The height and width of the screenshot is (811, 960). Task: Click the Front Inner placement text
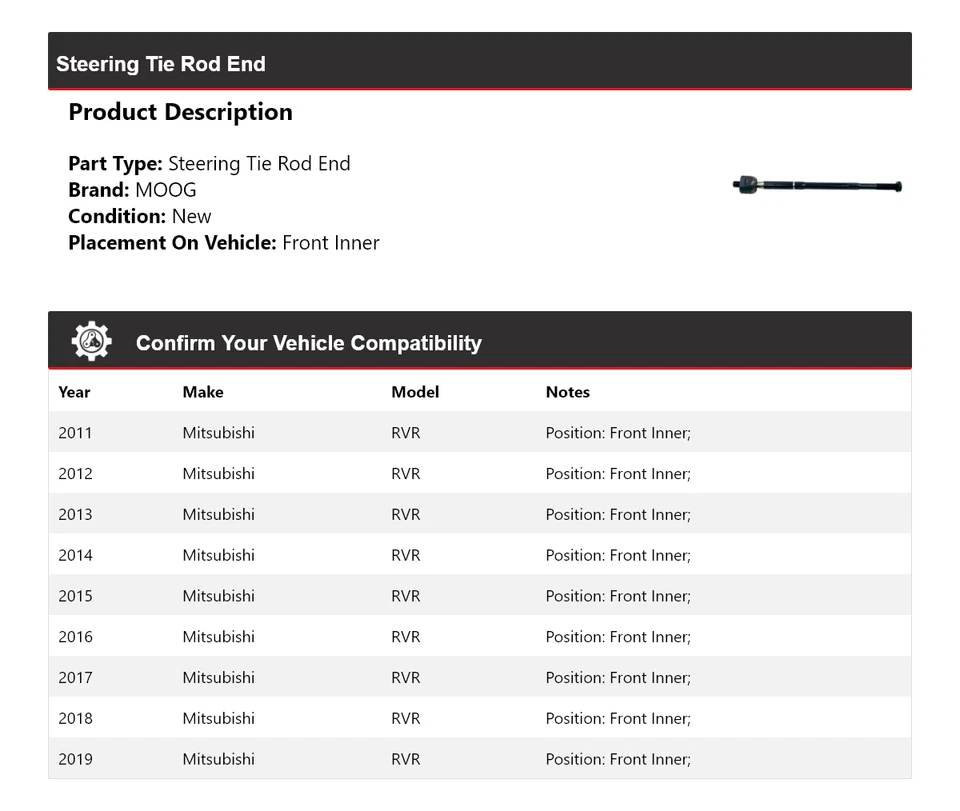tap(331, 243)
